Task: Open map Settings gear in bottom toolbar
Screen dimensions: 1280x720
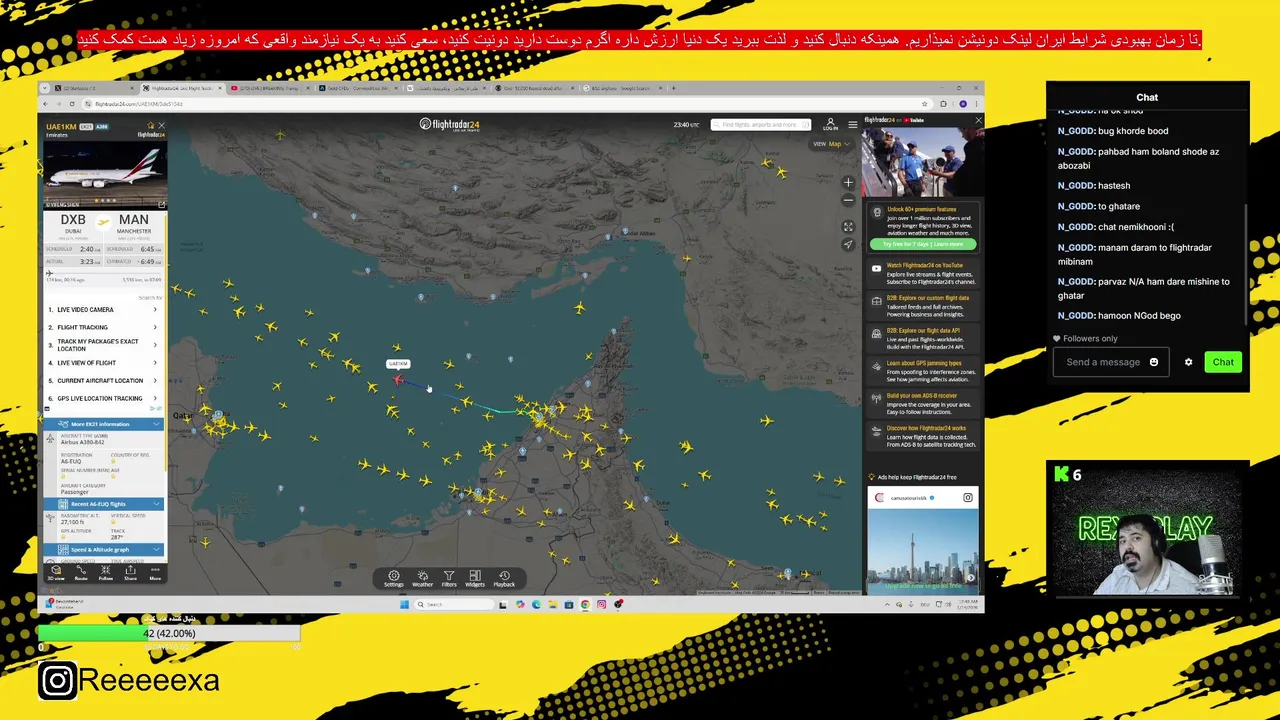Action: pyautogui.click(x=394, y=578)
